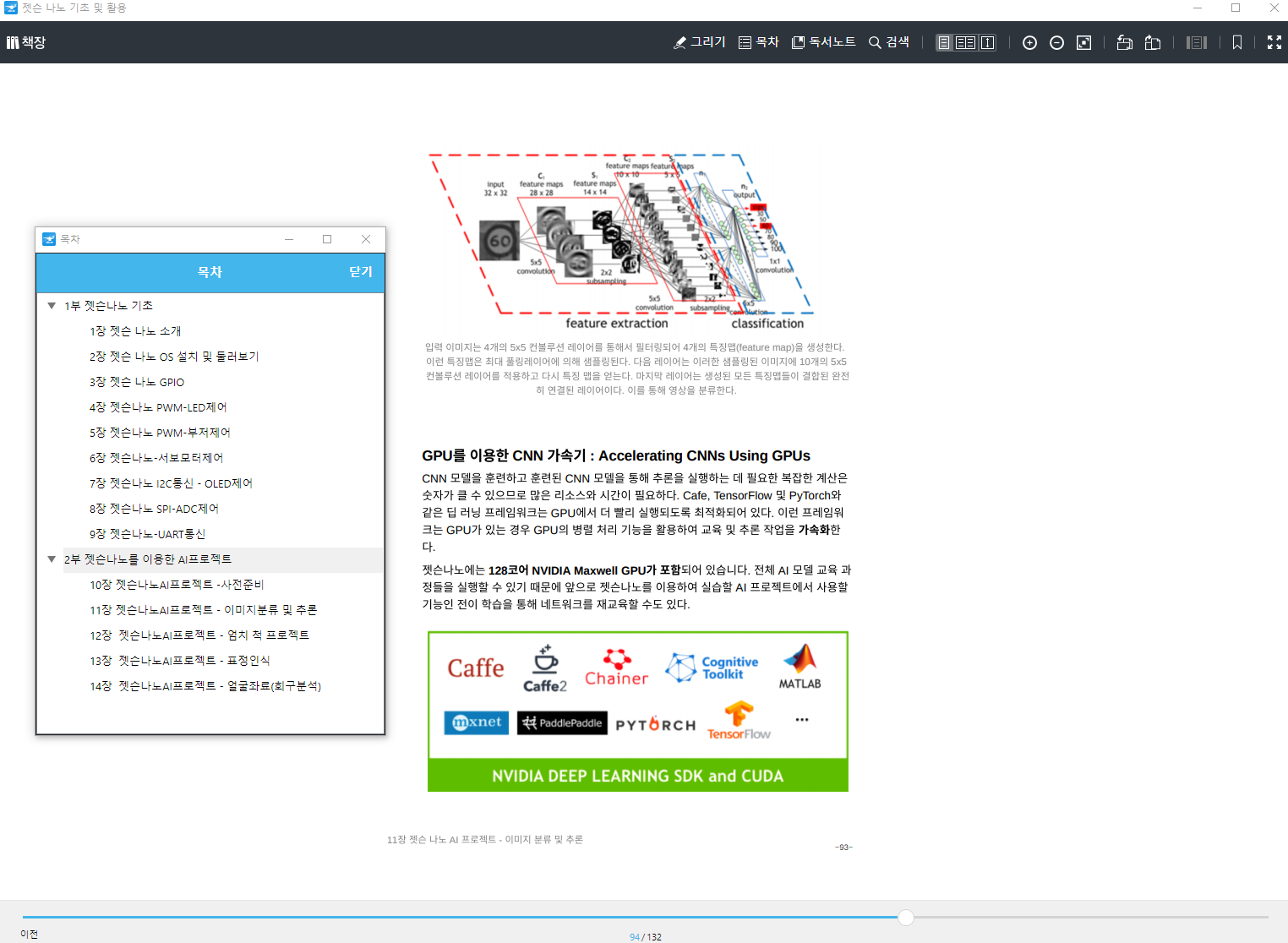Image resolution: width=1288 pixels, height=943 pixels.
Task: Switch to continuous scroll view
Action: click(987, 42)
